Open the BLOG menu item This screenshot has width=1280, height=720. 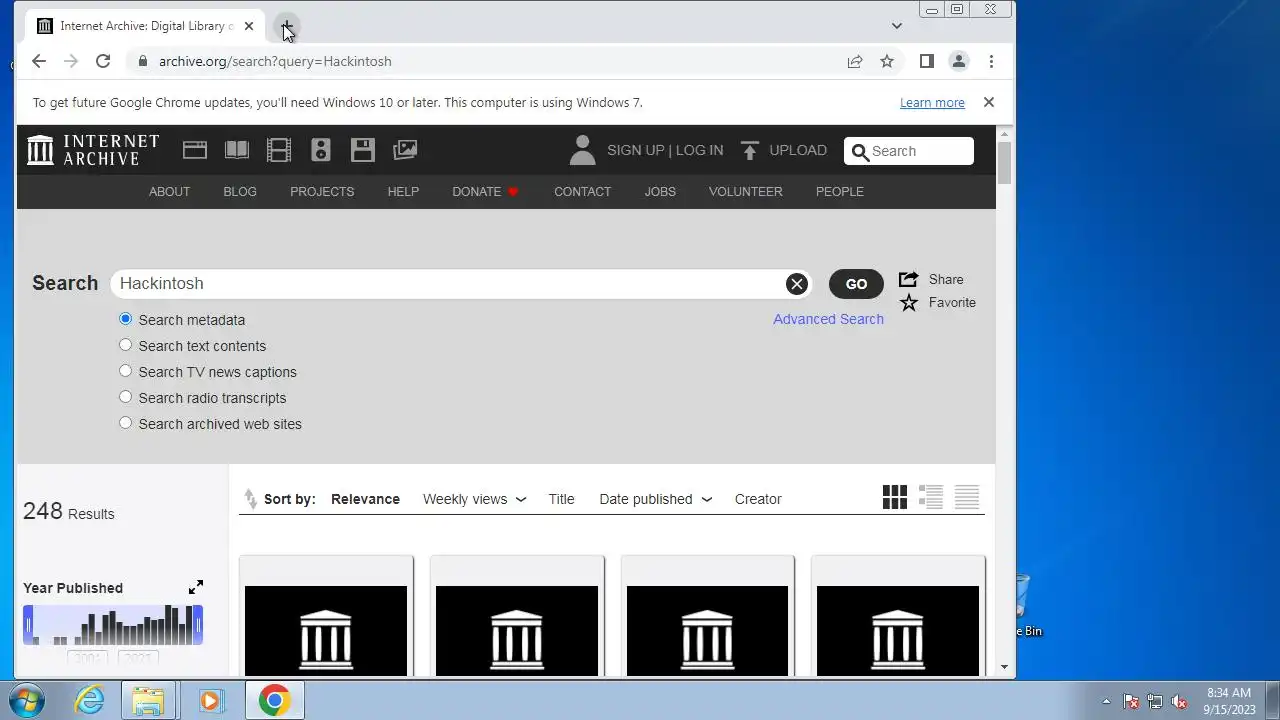click(240, 192)
